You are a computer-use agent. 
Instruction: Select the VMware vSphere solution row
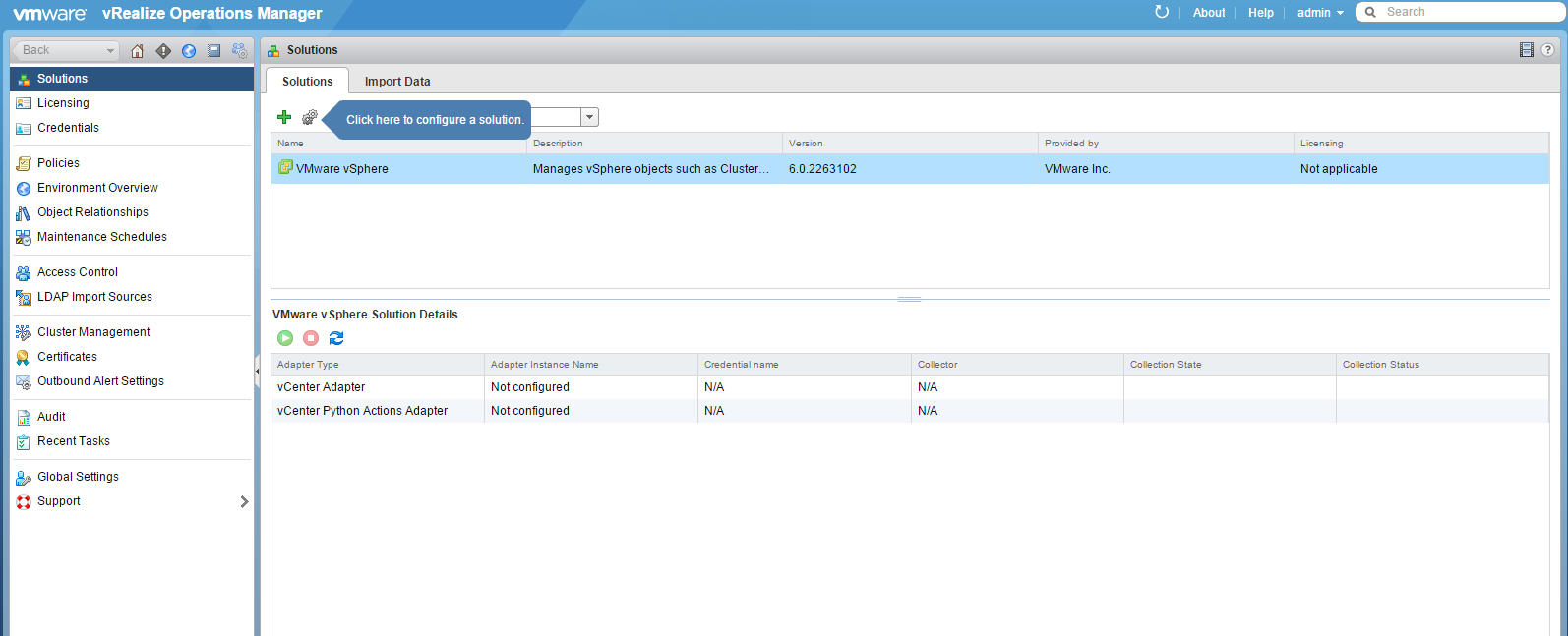pyautogui.click(x=910, y=169)
